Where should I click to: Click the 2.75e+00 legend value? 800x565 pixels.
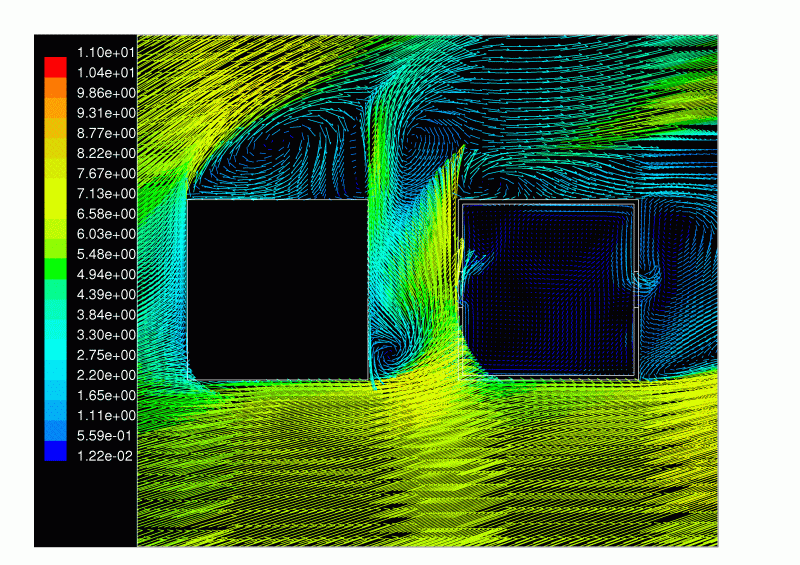click(106, 355)
